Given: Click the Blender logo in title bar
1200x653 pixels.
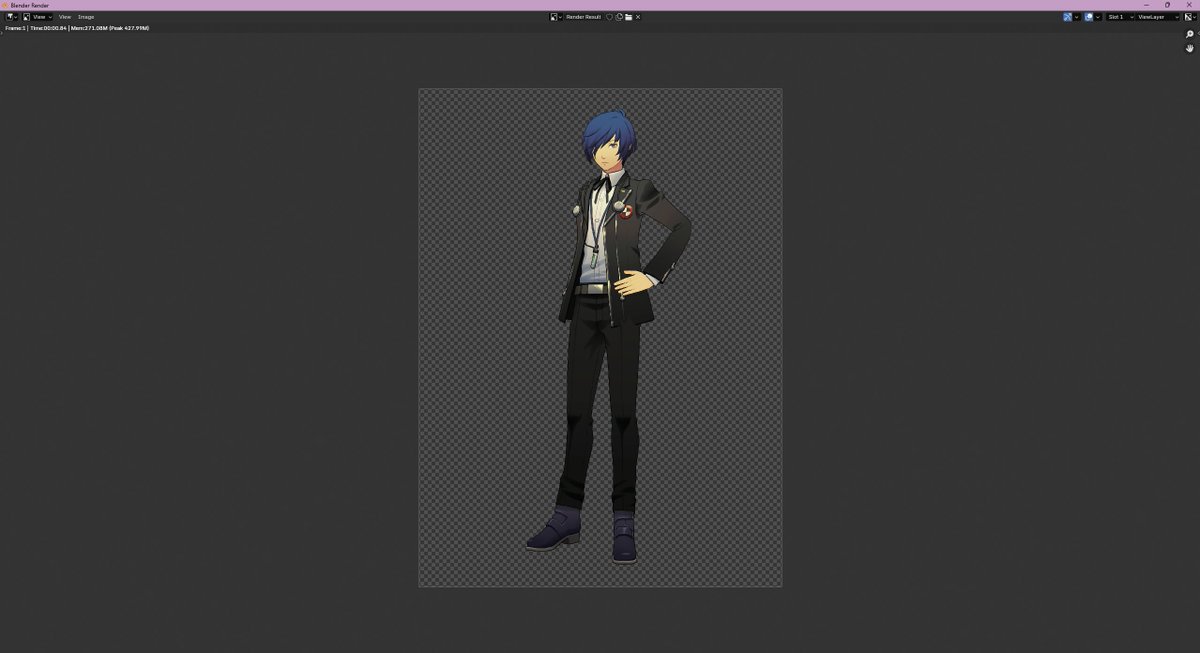Looking at the screenshot, I should pyautogui.click(x=4, y=5).
